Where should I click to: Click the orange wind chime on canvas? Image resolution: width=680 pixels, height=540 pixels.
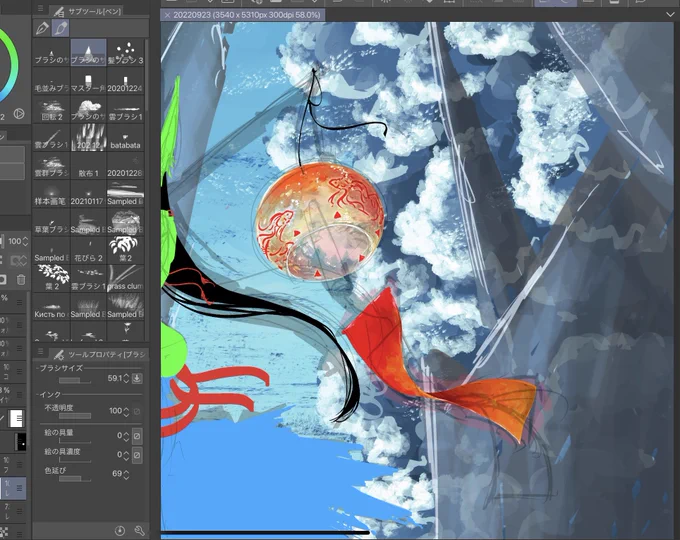320,221
